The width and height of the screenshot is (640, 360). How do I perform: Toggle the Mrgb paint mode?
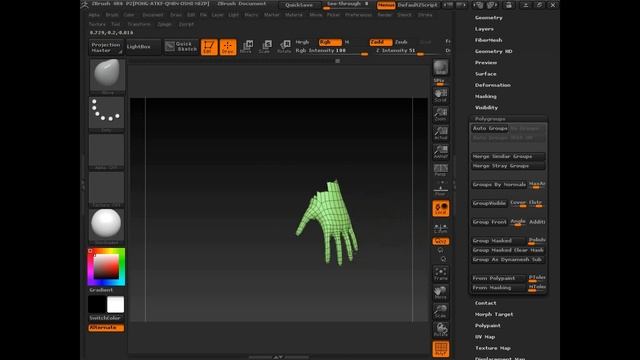click(302, 42)
